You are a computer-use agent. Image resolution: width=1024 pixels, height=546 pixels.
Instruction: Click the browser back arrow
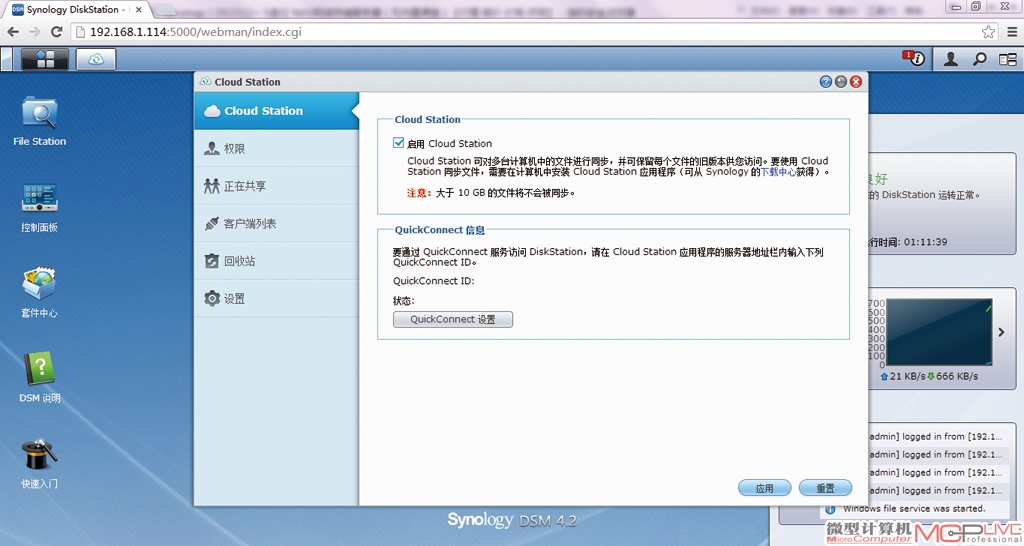click(x=13, y=32)
